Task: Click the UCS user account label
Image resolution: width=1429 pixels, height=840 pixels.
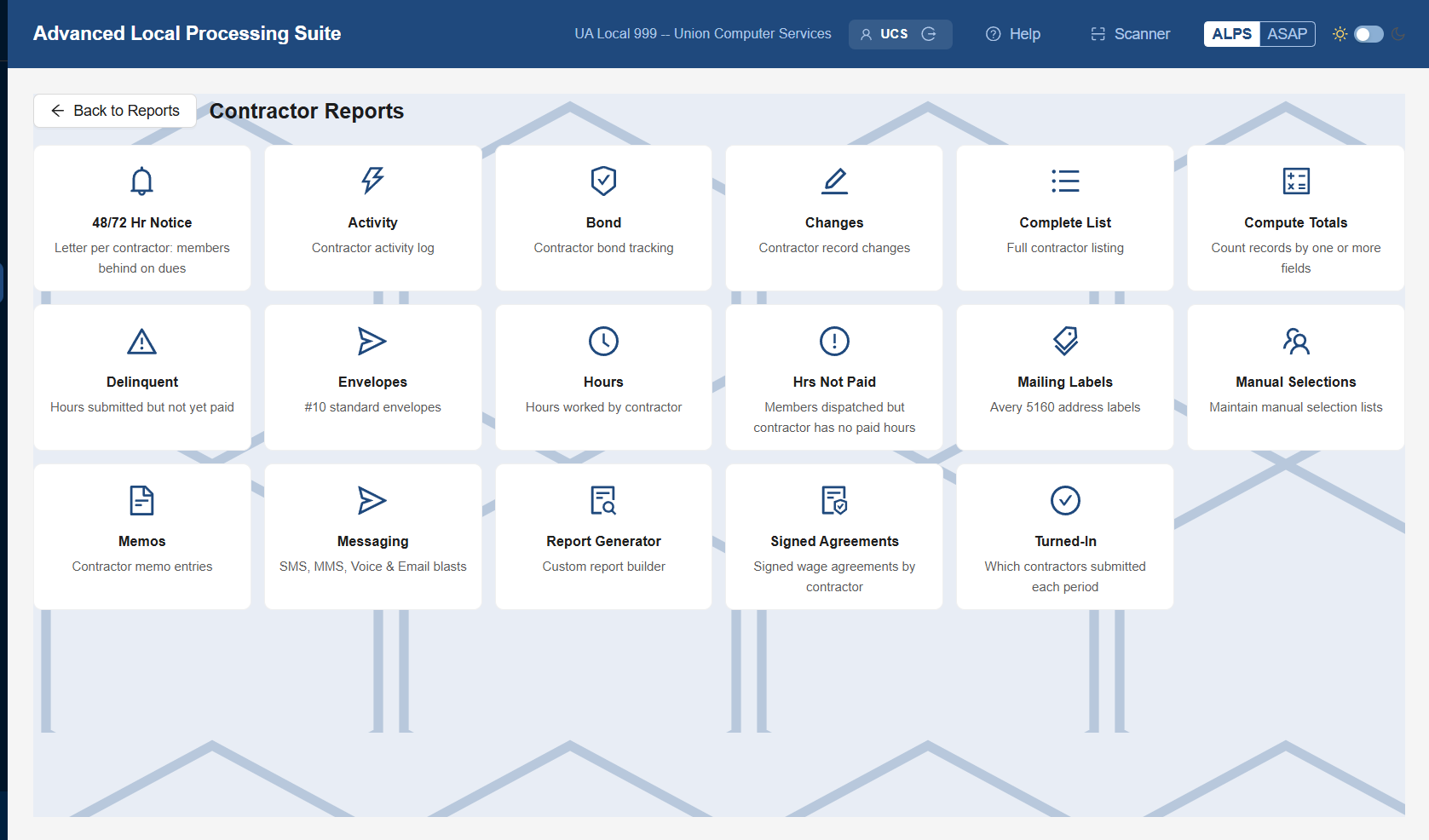Action: point(894,34)
